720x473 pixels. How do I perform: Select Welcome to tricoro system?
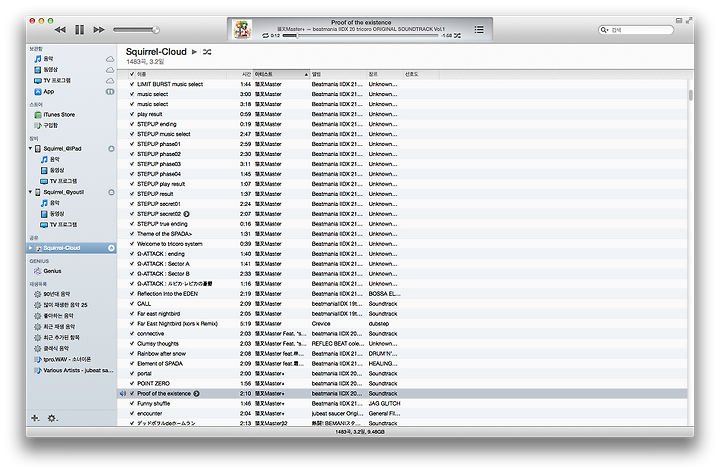pos(402,244)
